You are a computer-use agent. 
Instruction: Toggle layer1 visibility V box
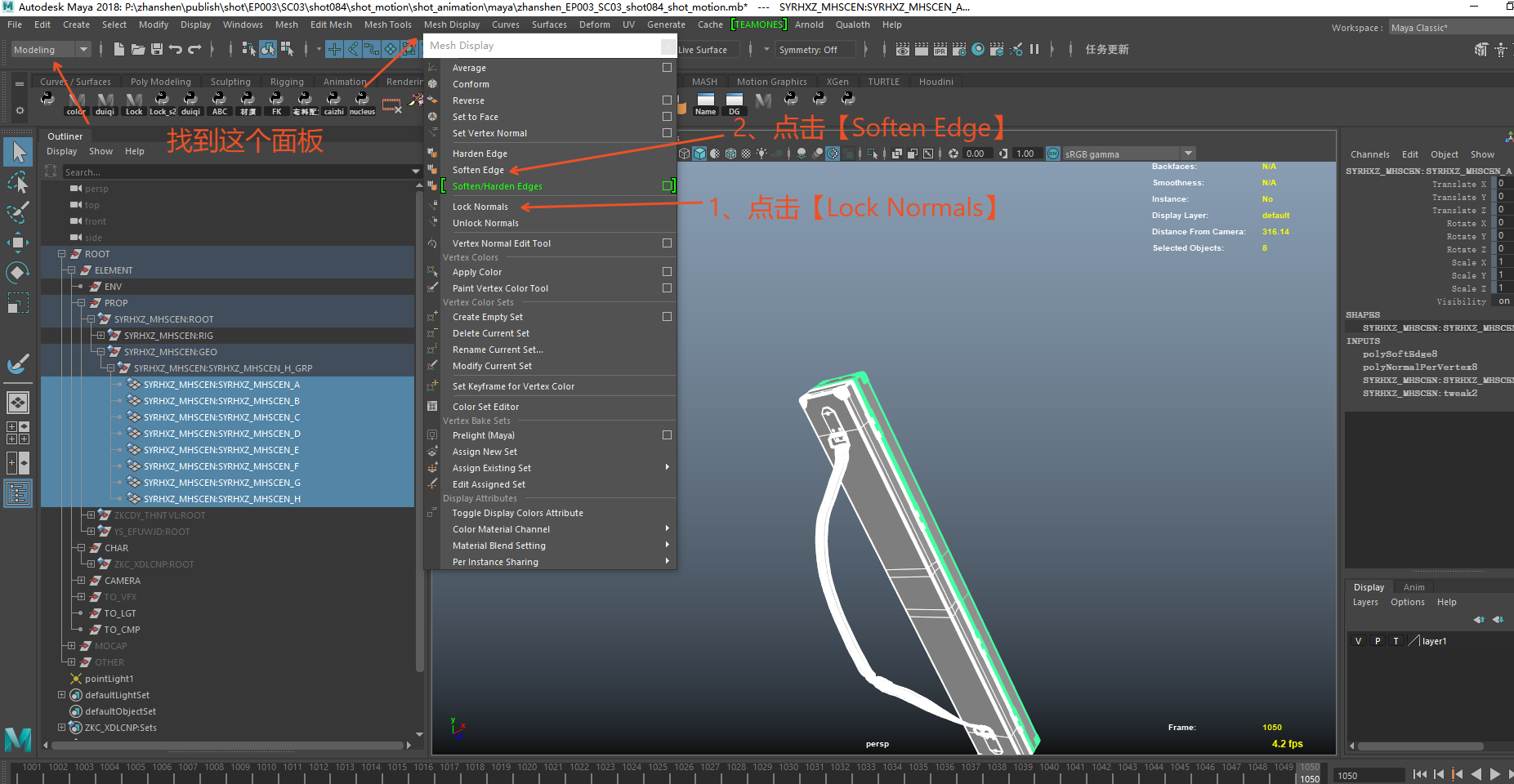coord(1359,641)
